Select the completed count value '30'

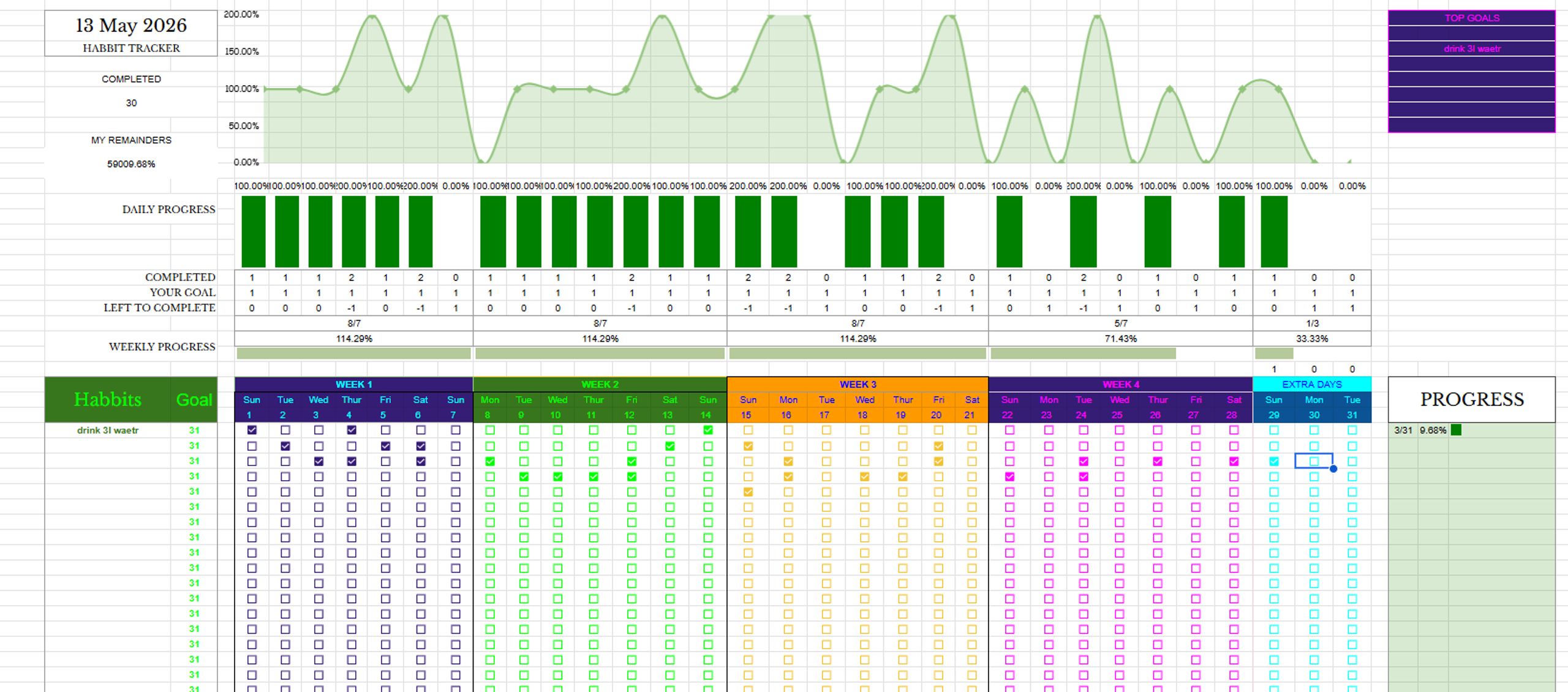[x=131, y=103]
